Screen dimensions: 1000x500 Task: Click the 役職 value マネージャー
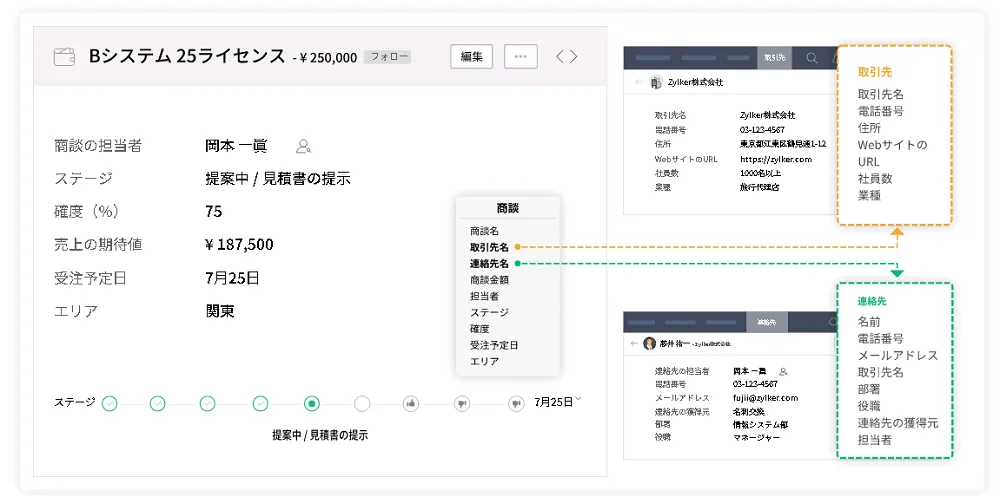coord(756,438)
